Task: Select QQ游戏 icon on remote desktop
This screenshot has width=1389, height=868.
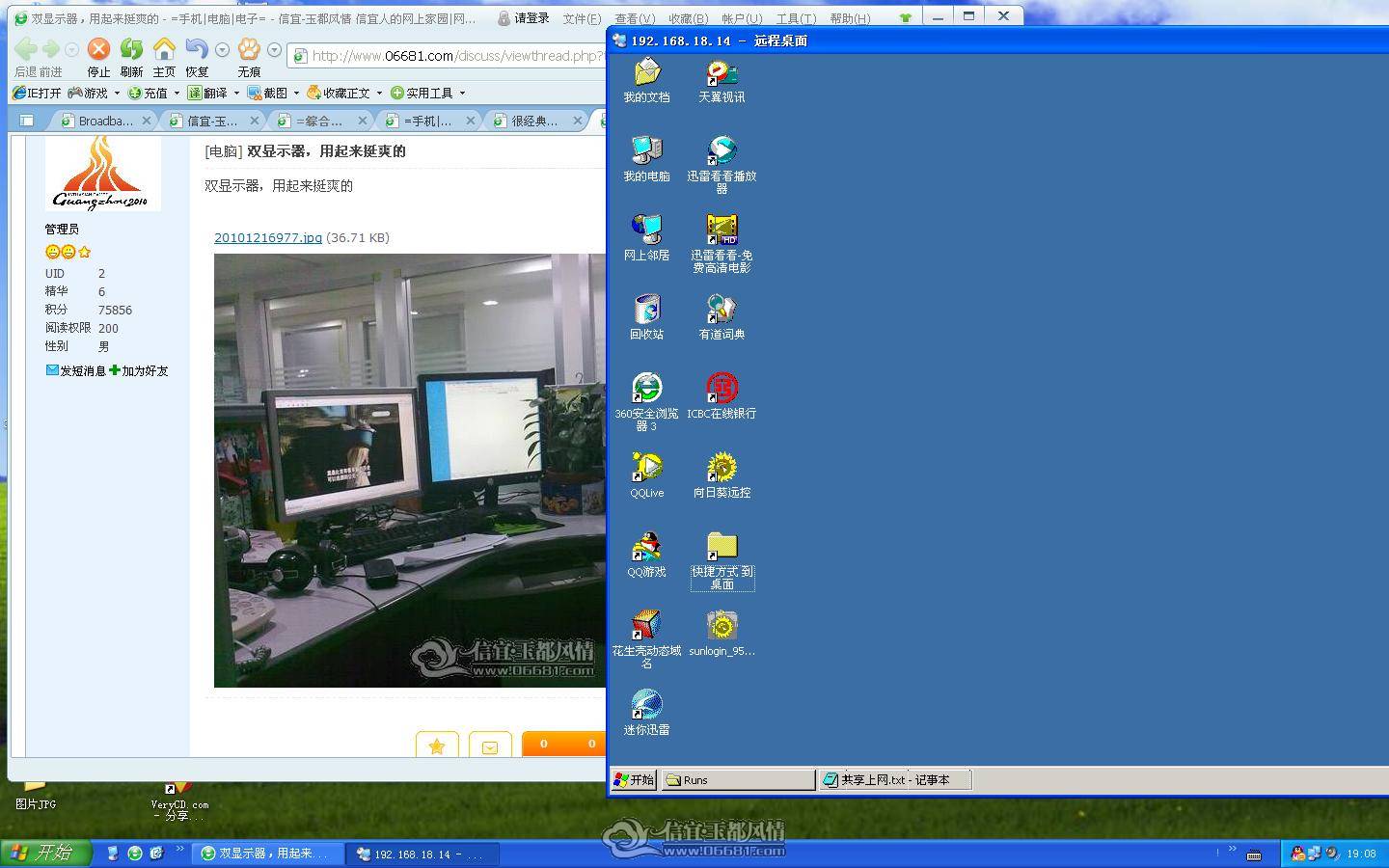Action: pos(646,556)
